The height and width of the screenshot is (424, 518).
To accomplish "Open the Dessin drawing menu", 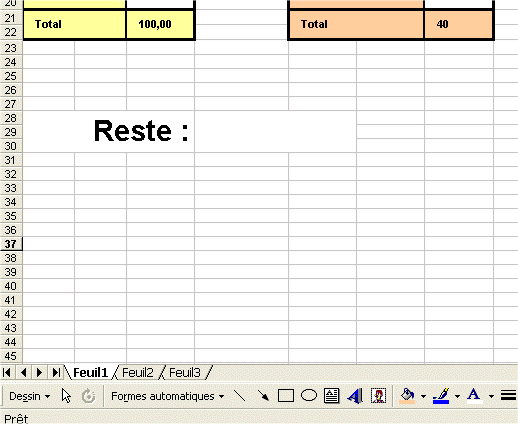I will pyautogui.click(x=29, y=396).
